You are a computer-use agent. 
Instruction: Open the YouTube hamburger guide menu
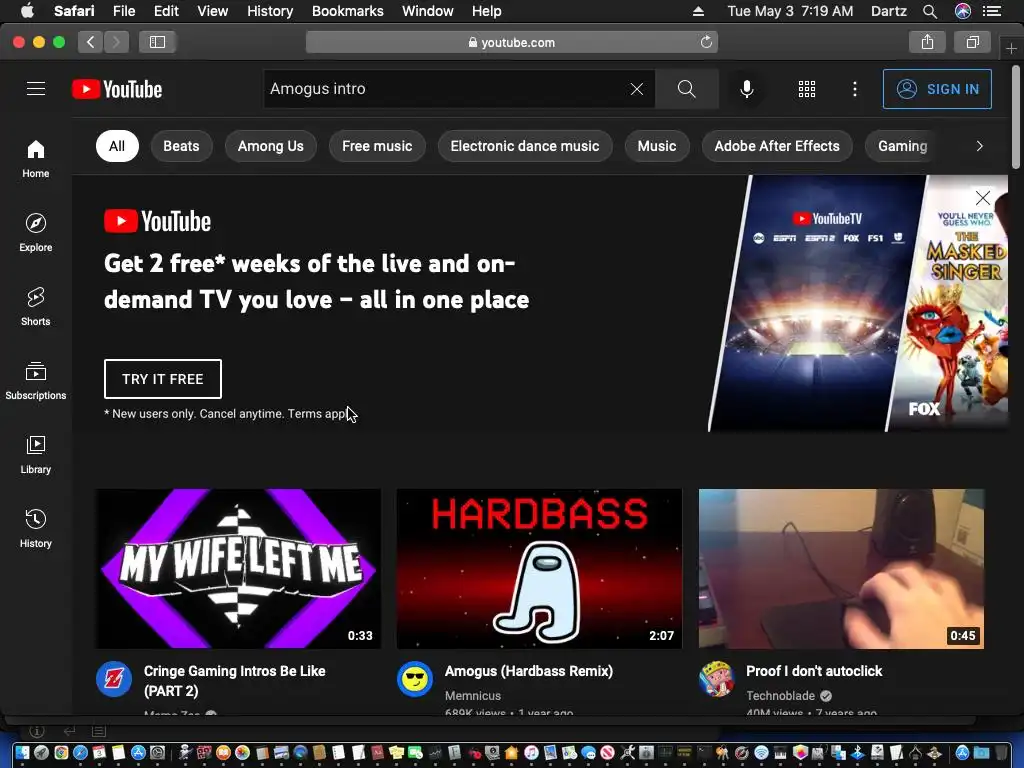(36, 89)
